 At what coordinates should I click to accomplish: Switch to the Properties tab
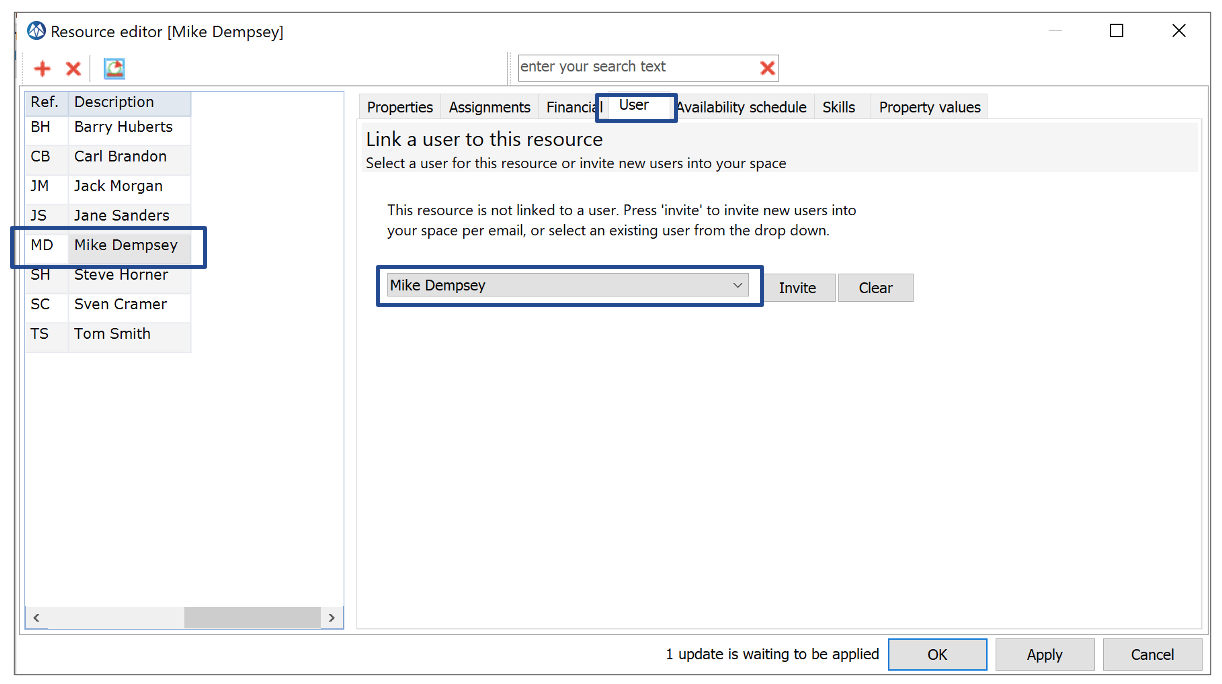click(400, 107)
